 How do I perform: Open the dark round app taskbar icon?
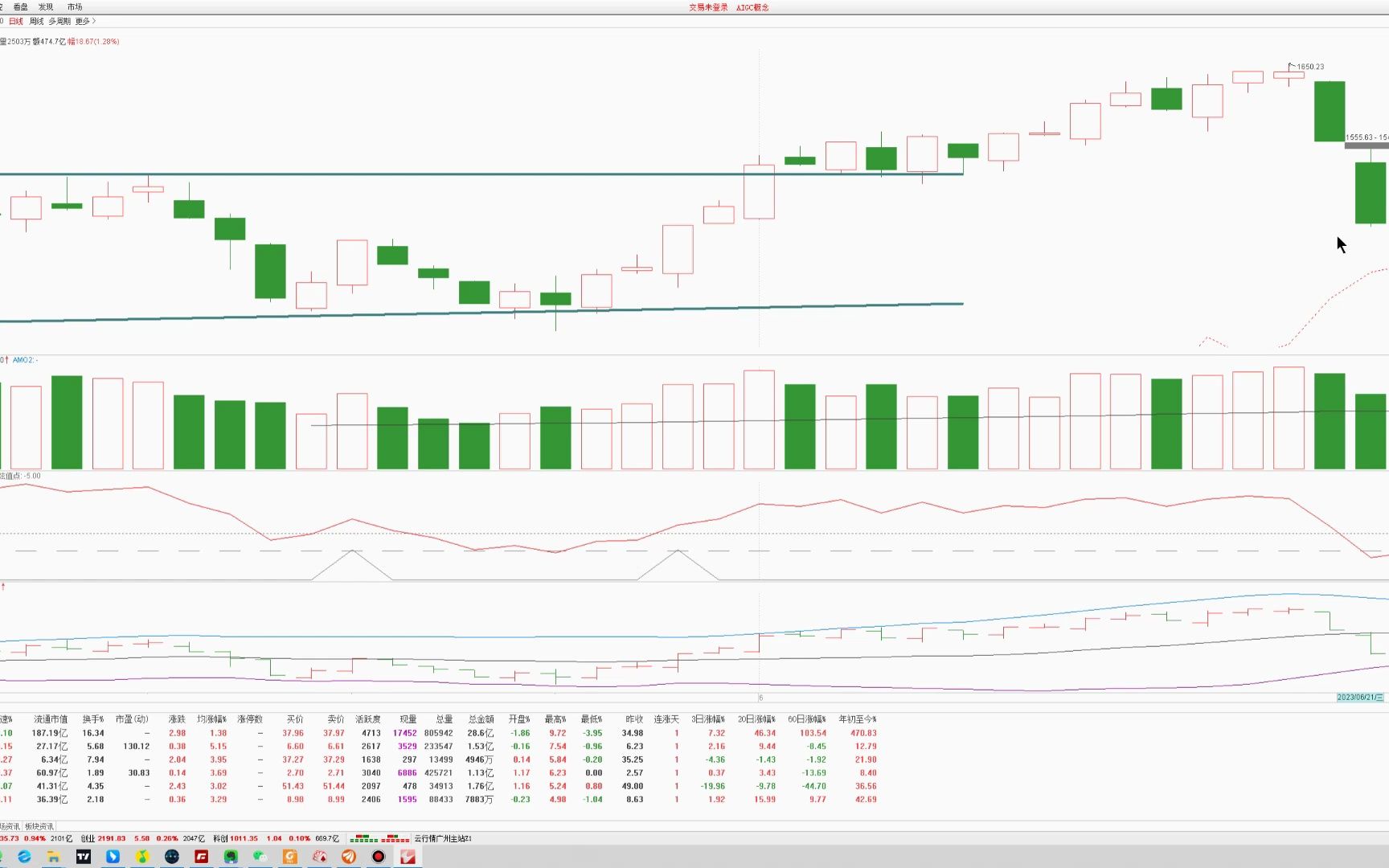[x=172, y=857]
